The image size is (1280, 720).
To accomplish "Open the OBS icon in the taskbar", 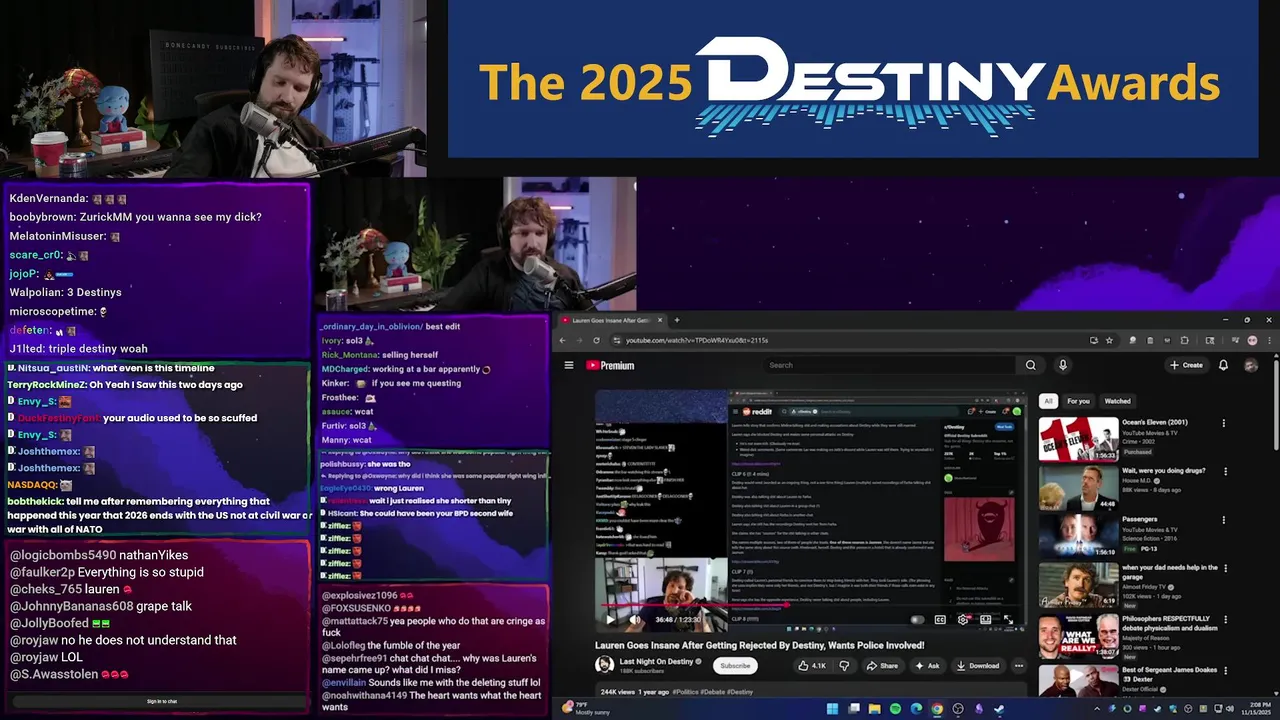I will pyautogui.click(x=958, y=709).
